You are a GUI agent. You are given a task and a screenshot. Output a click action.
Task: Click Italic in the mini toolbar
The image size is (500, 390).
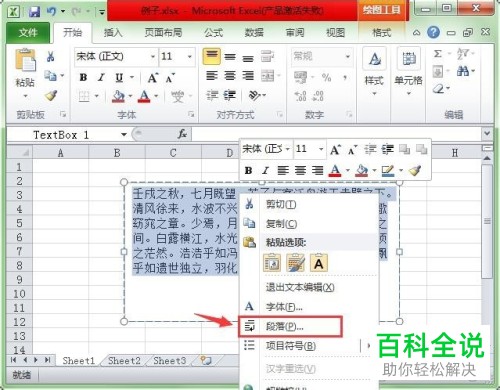[x=265, y=171]
